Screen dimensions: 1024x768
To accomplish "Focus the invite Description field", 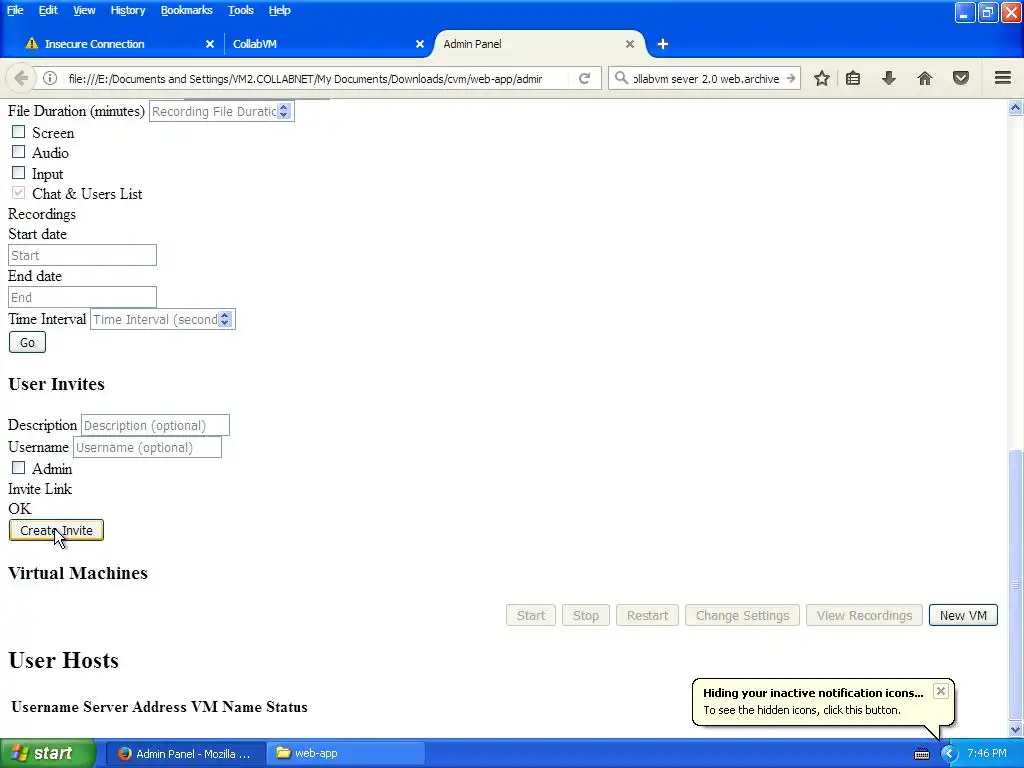I will (155, 425).
